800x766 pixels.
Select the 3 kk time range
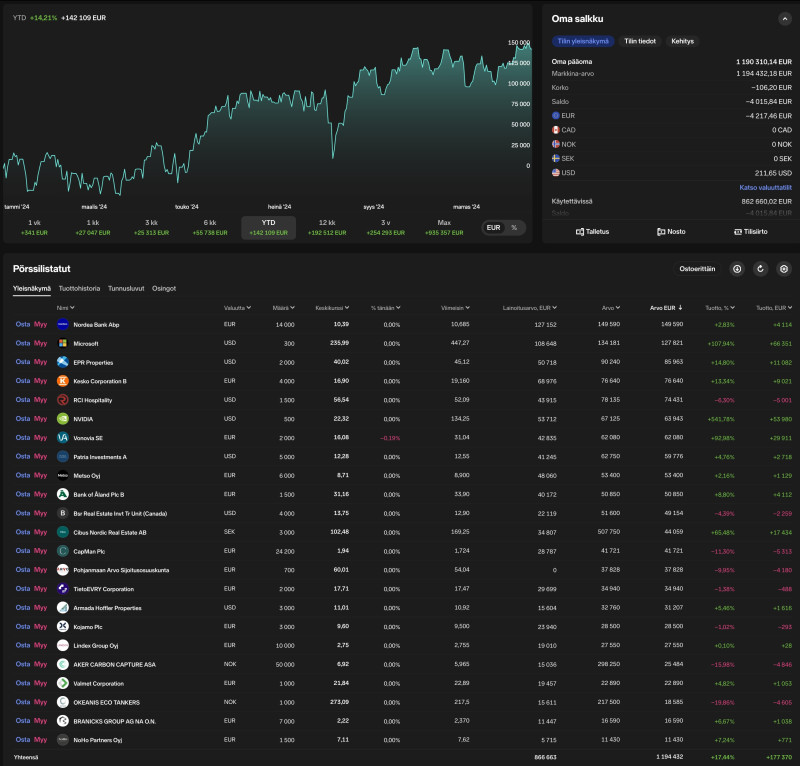coord(152,228)
